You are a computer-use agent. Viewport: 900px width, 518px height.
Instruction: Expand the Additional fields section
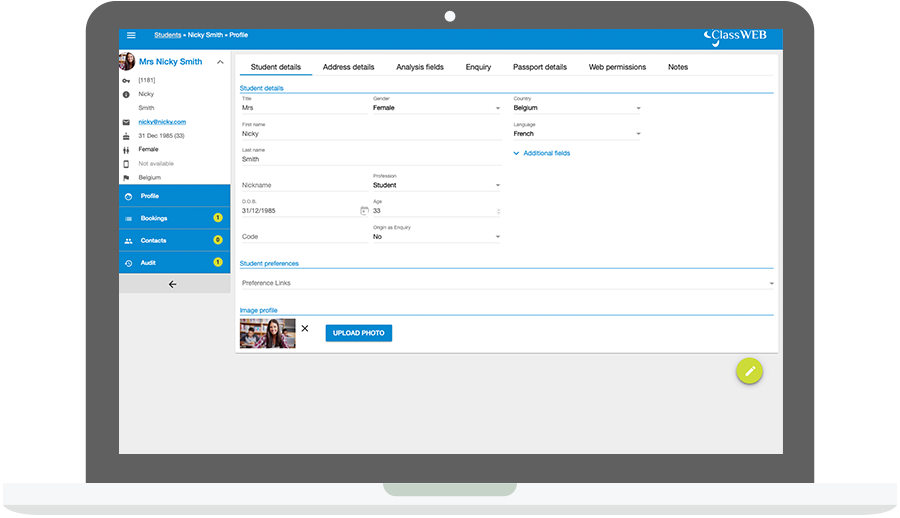click(542, 153)
